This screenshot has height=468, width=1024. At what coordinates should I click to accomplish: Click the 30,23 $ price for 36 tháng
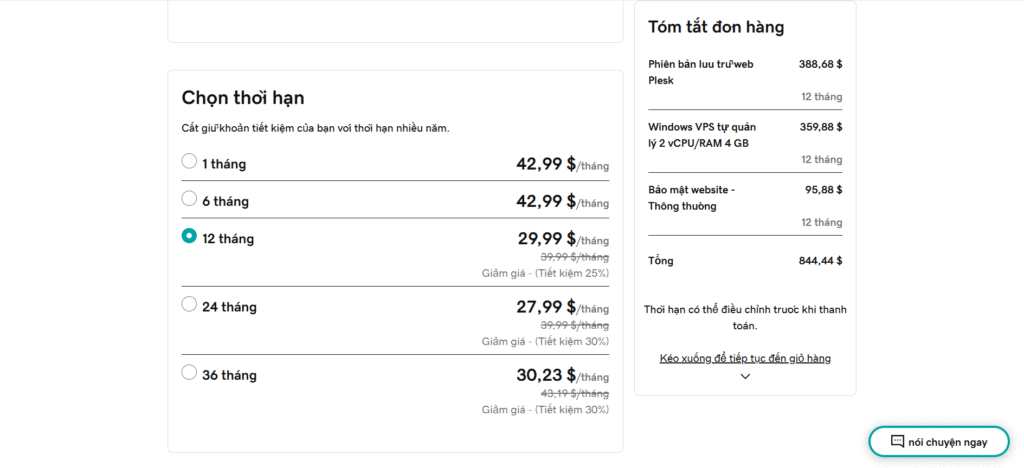pos(546,375)
